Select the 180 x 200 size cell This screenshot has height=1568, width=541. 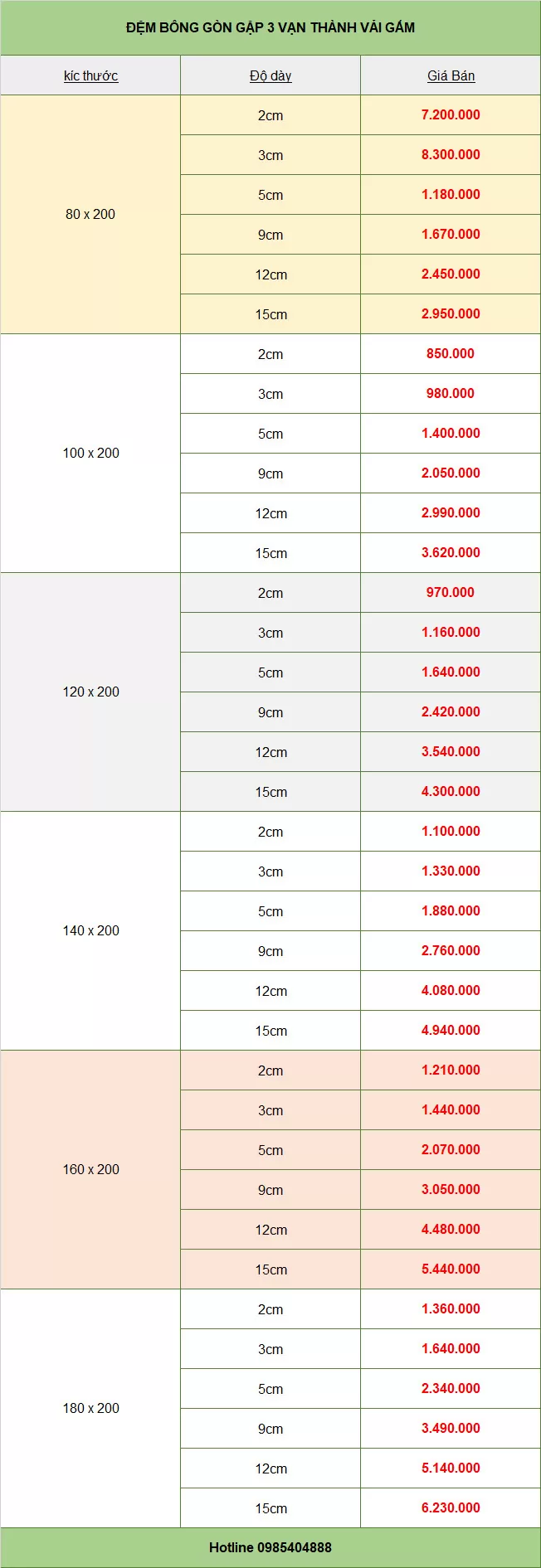(x=90, y=1408)
